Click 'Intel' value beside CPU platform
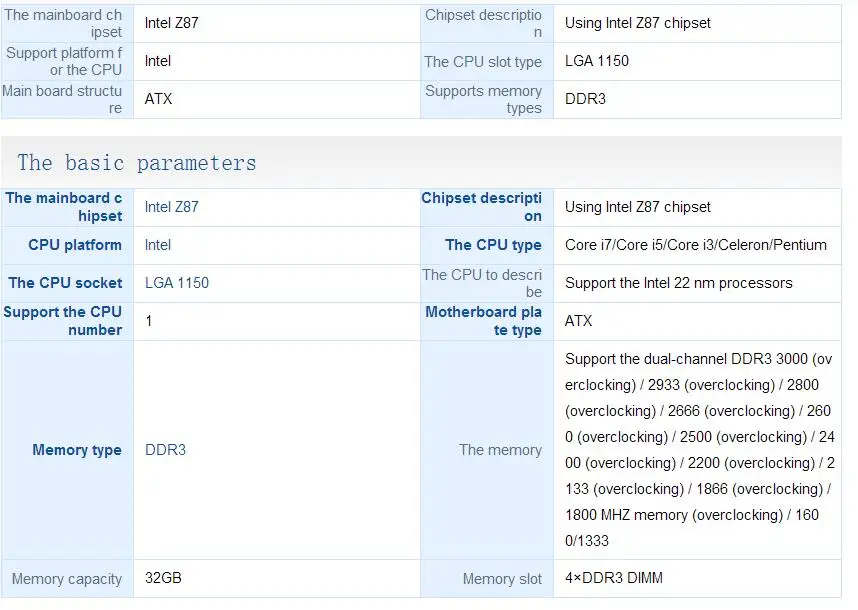Viewport: 858px width, 610px height. (158, 245)
